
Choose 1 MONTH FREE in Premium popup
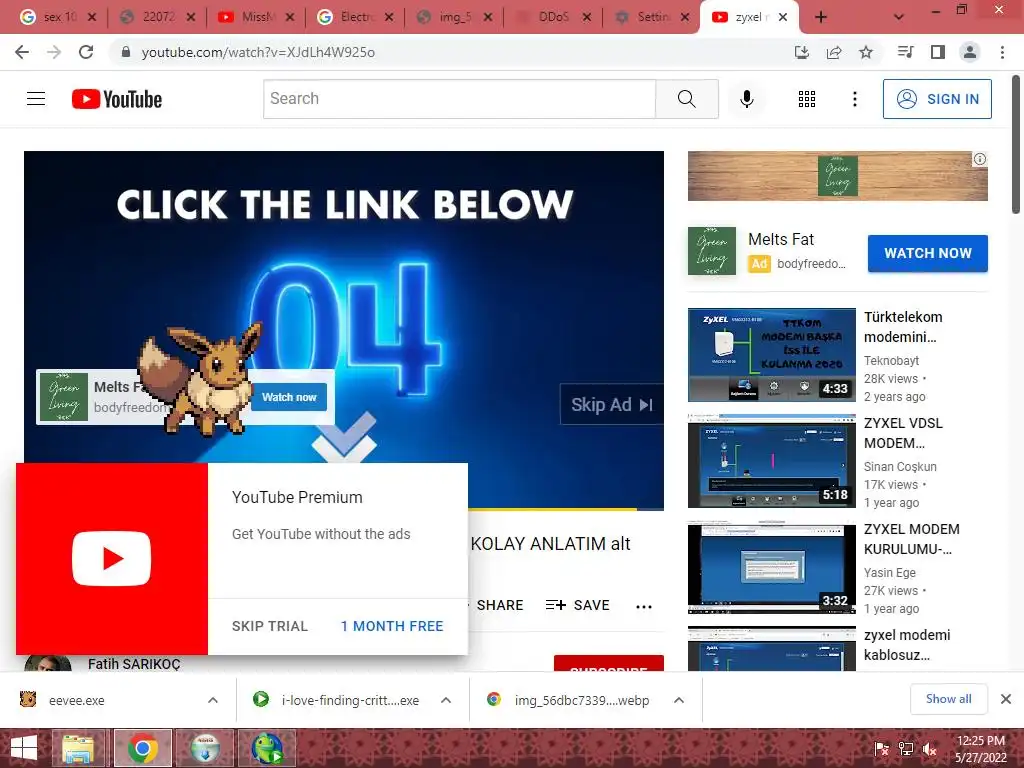pos(392,626)
